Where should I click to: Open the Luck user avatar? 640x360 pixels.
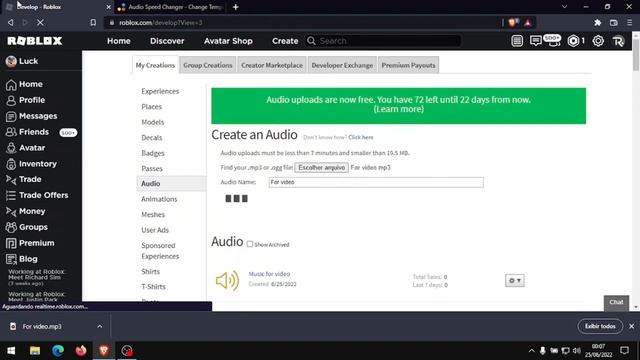point(11,61)
